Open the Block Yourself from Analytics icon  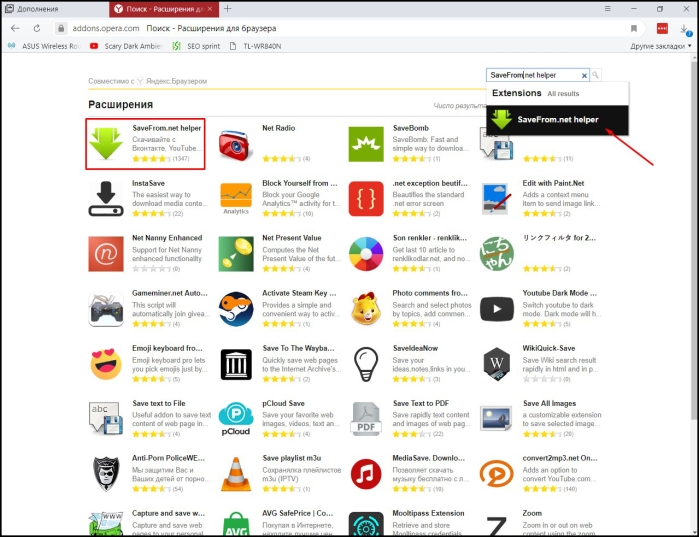click(x=236, y=199)
